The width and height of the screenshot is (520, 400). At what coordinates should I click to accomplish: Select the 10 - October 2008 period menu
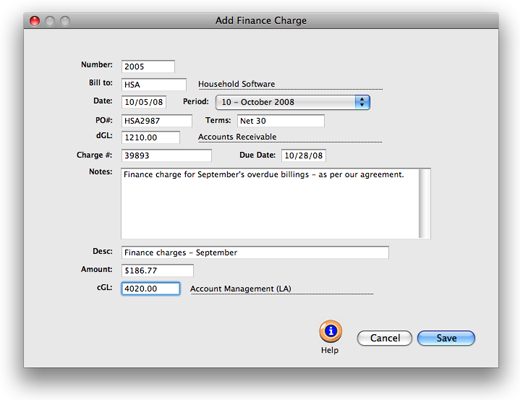pyautogui.click(x=293, y=102)
